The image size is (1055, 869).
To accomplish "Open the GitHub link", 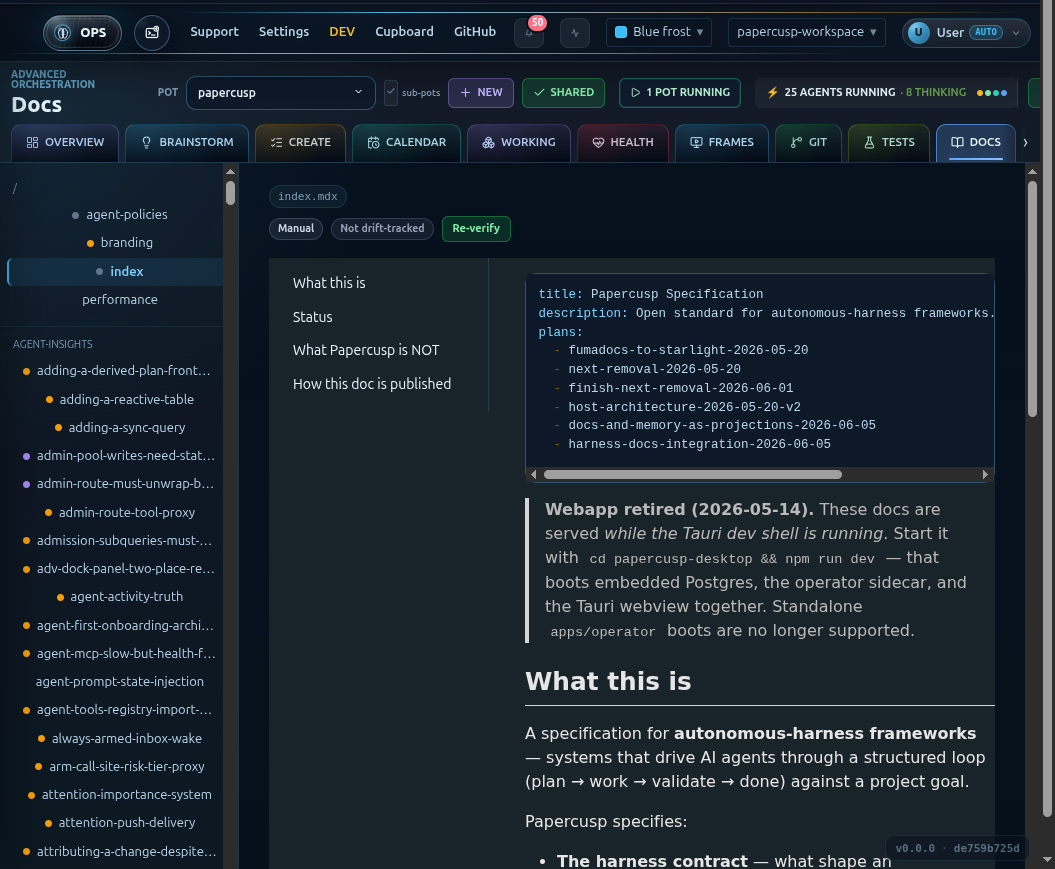I will tap(475, 32).
